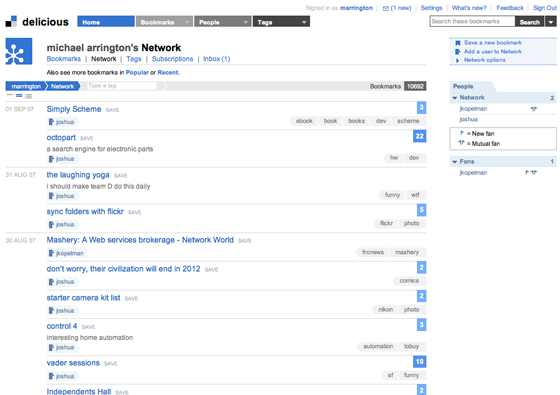
Task: Click the Type a tag input field
Action: click(121, 86)
